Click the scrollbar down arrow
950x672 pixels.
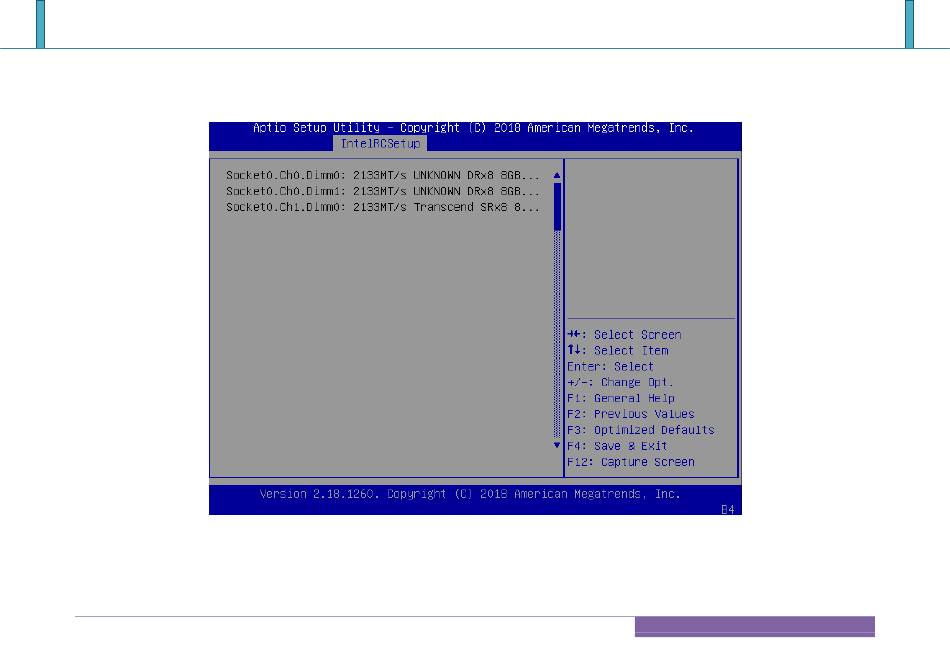point(557,445)
